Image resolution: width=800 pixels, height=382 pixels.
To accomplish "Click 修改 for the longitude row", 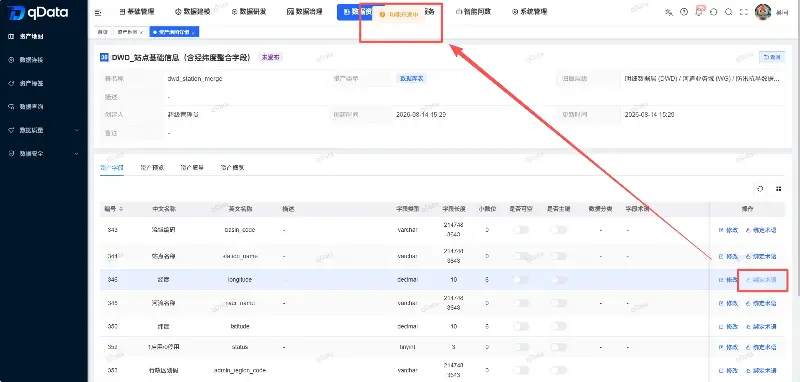I will (x=728, y=280).
